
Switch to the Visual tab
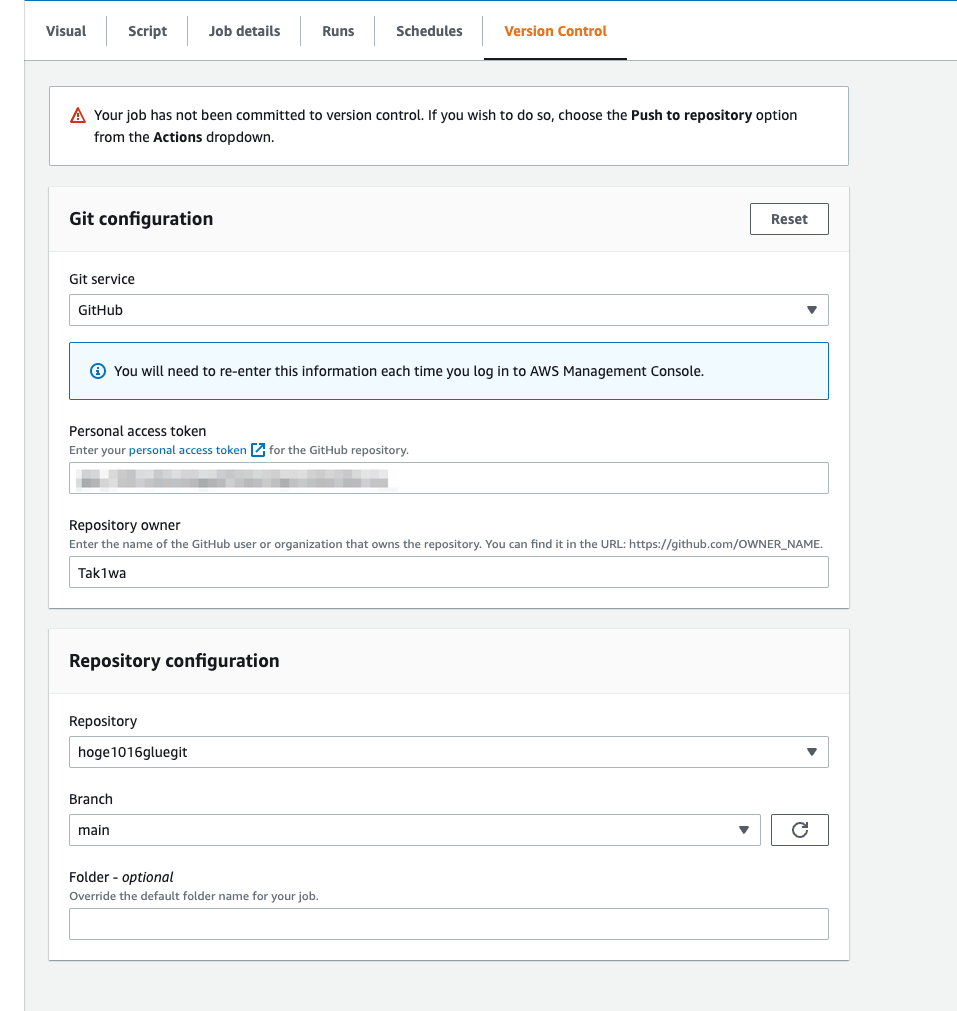[65, 31]
